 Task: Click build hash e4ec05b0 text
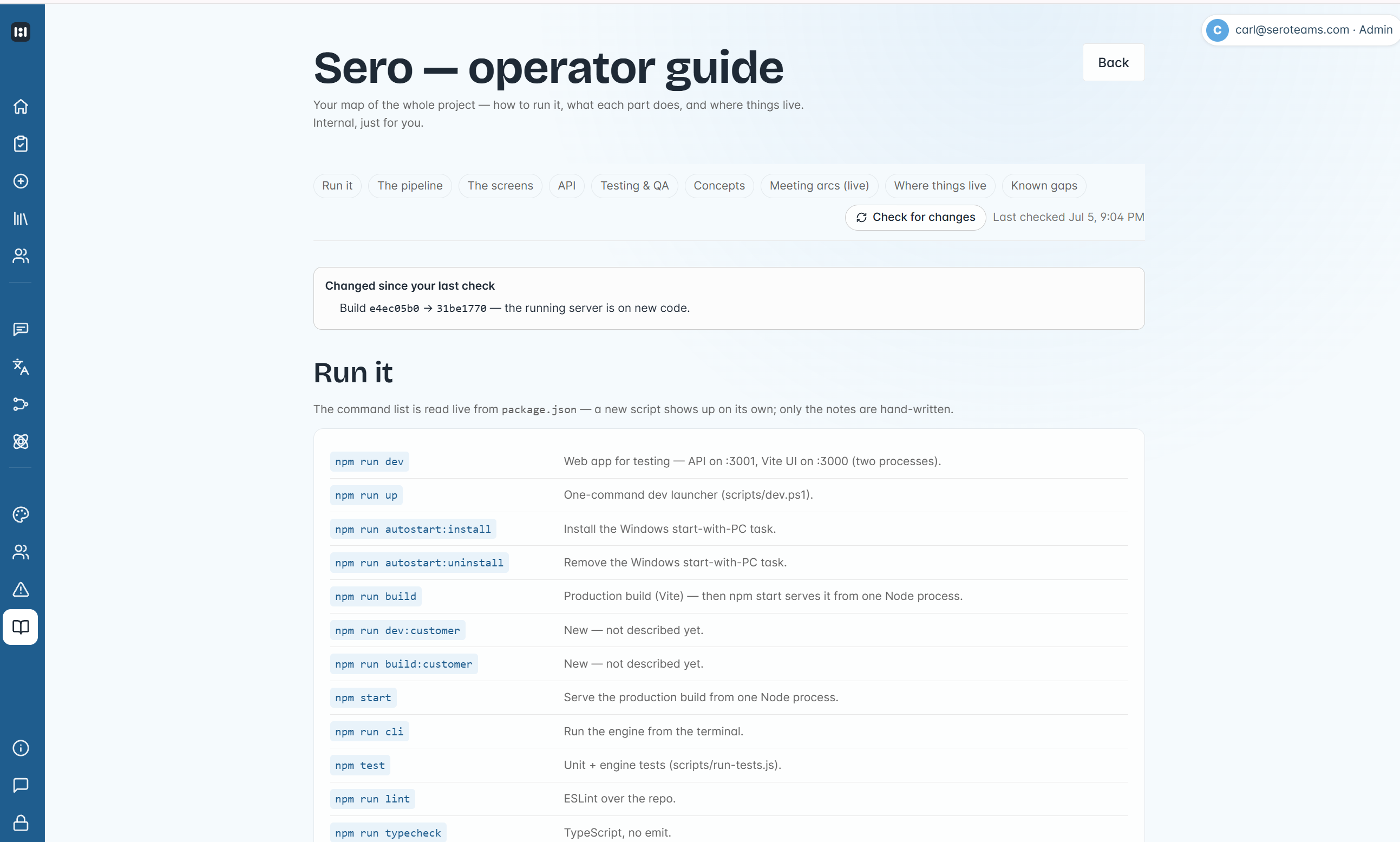click(394, 308)
